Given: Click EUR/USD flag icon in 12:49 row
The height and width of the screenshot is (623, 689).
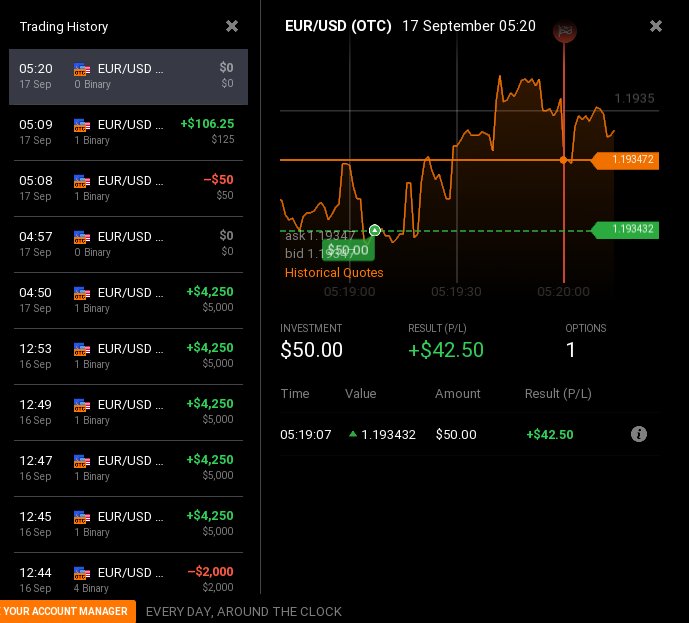Looking at the screenshot, I should (82, 405).
